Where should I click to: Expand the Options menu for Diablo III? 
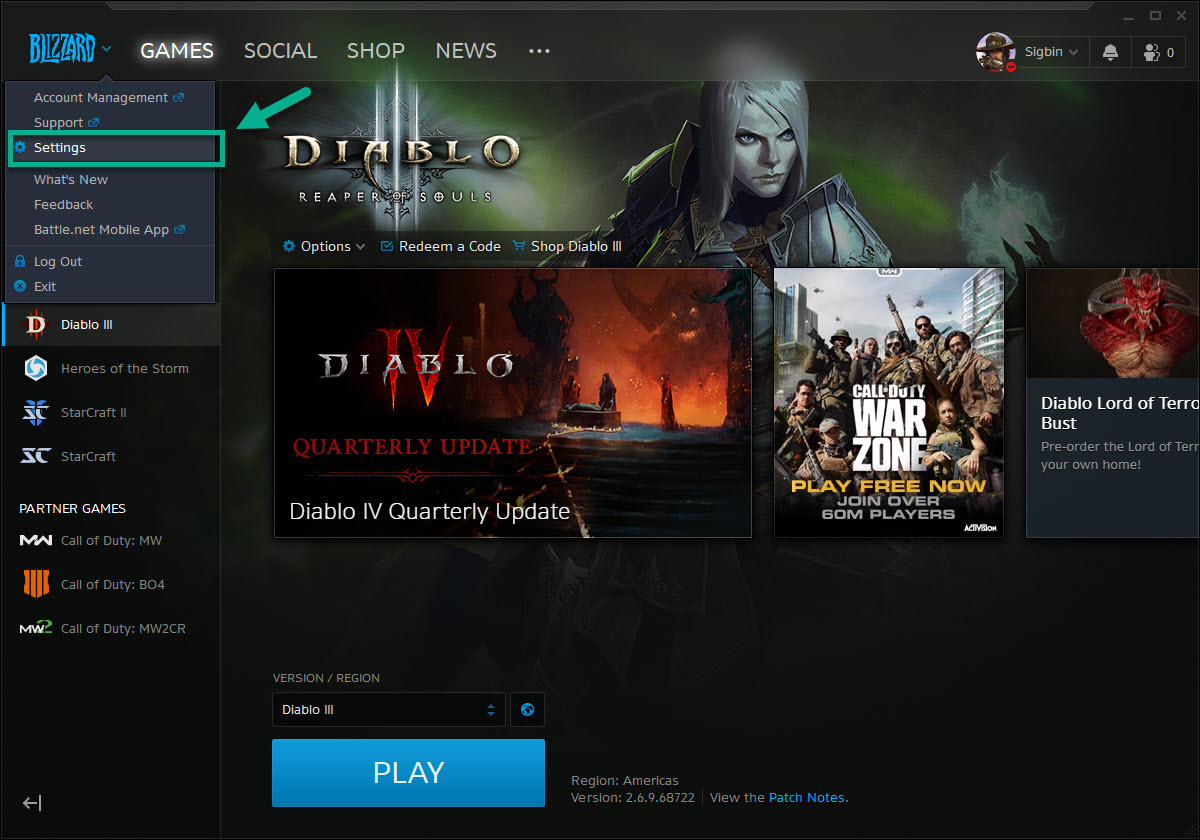point(322,246)
